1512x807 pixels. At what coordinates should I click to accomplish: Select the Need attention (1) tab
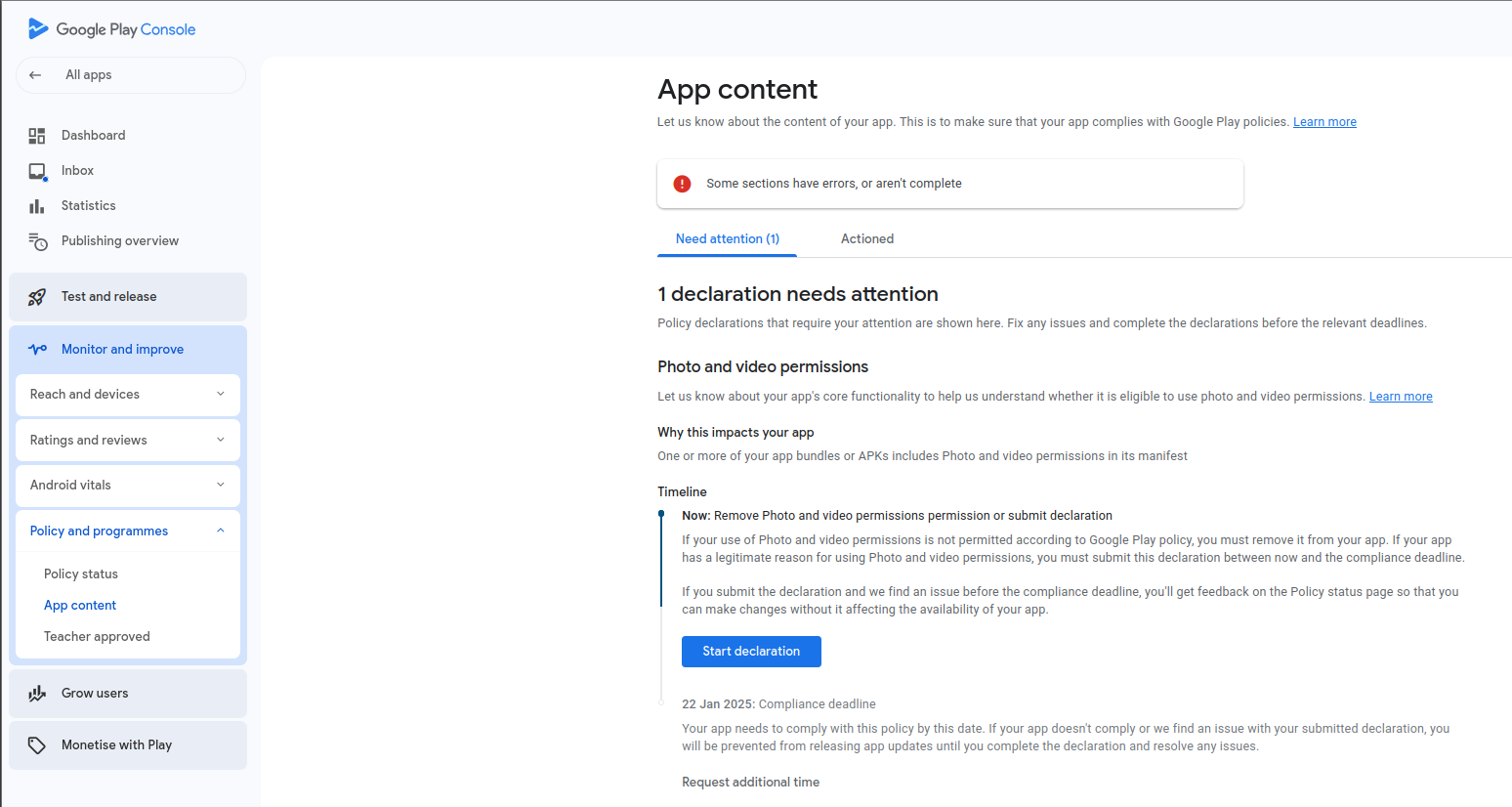(727, 239)
